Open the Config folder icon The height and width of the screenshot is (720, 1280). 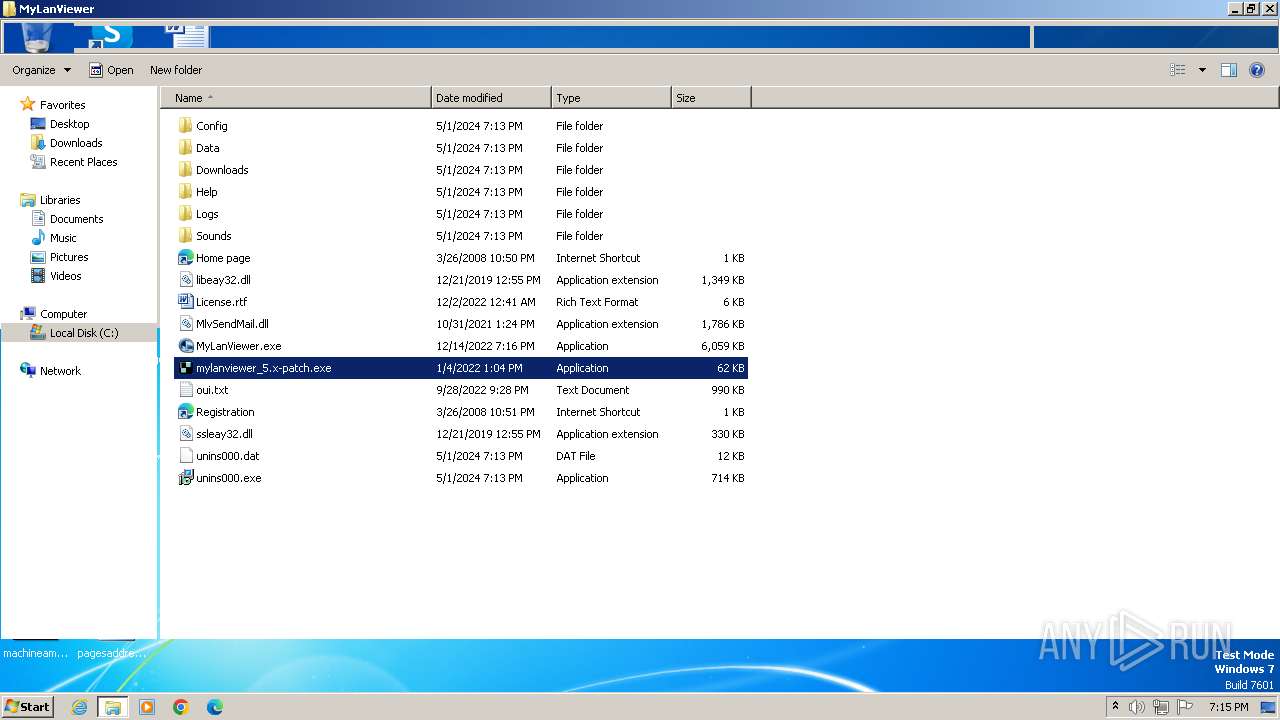pyautogui.click(x=185, y=126)
